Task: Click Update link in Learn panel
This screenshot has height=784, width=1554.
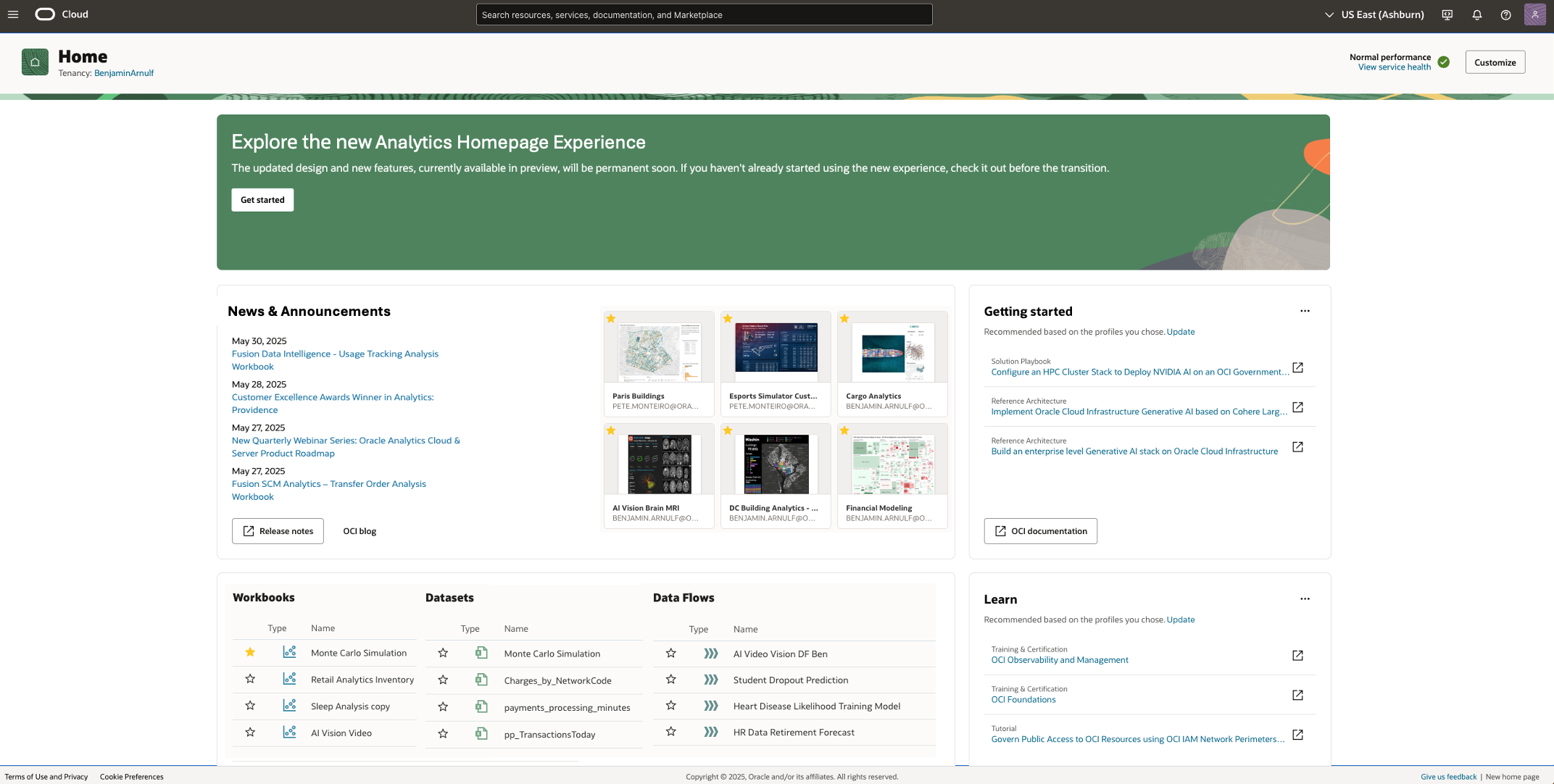Action: pos(1181,620)
